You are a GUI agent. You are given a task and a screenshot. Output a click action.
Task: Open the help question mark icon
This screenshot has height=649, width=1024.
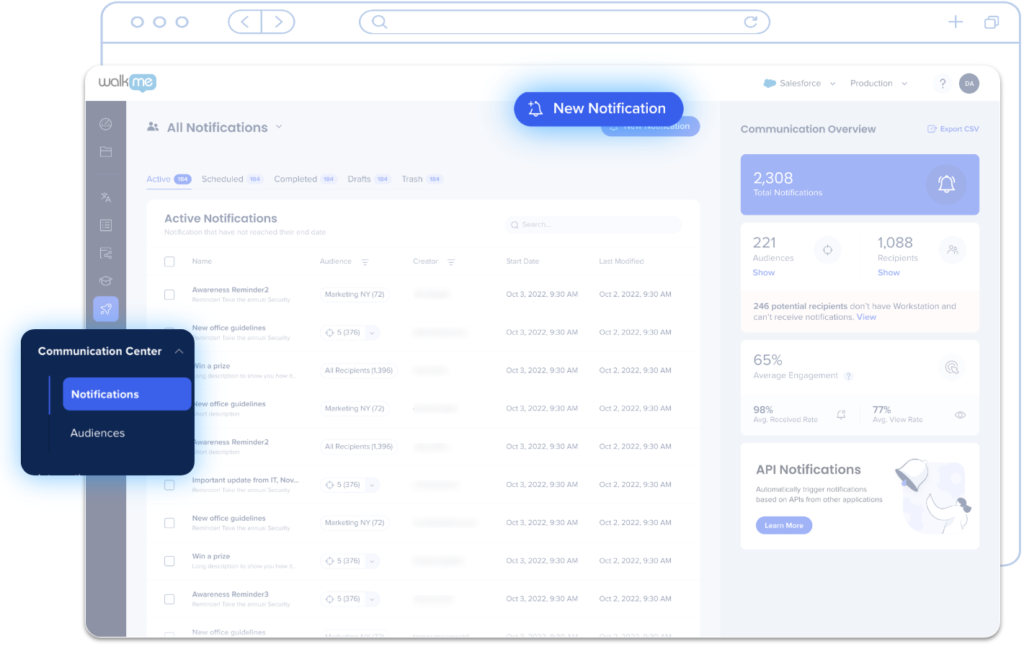pos(942,84)
